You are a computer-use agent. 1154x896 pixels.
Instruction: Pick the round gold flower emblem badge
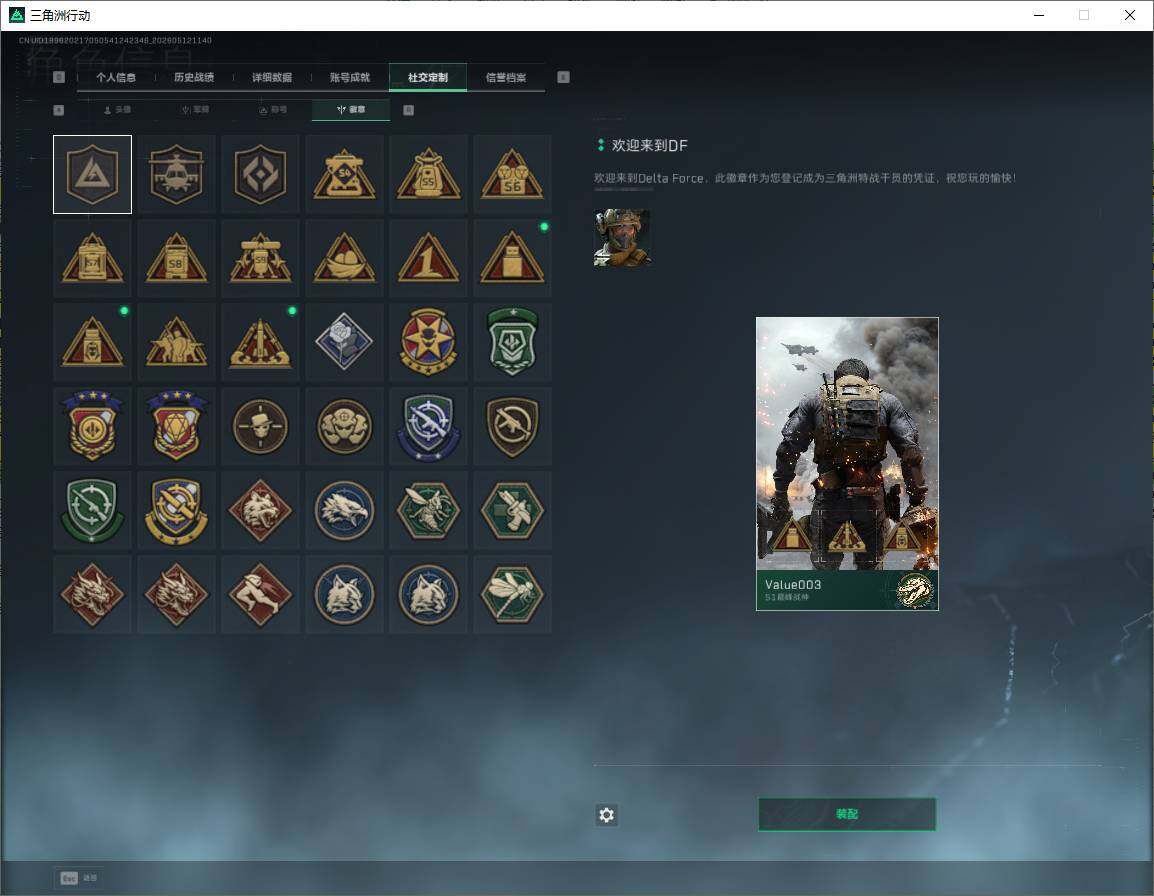click(x=344, y=426)
